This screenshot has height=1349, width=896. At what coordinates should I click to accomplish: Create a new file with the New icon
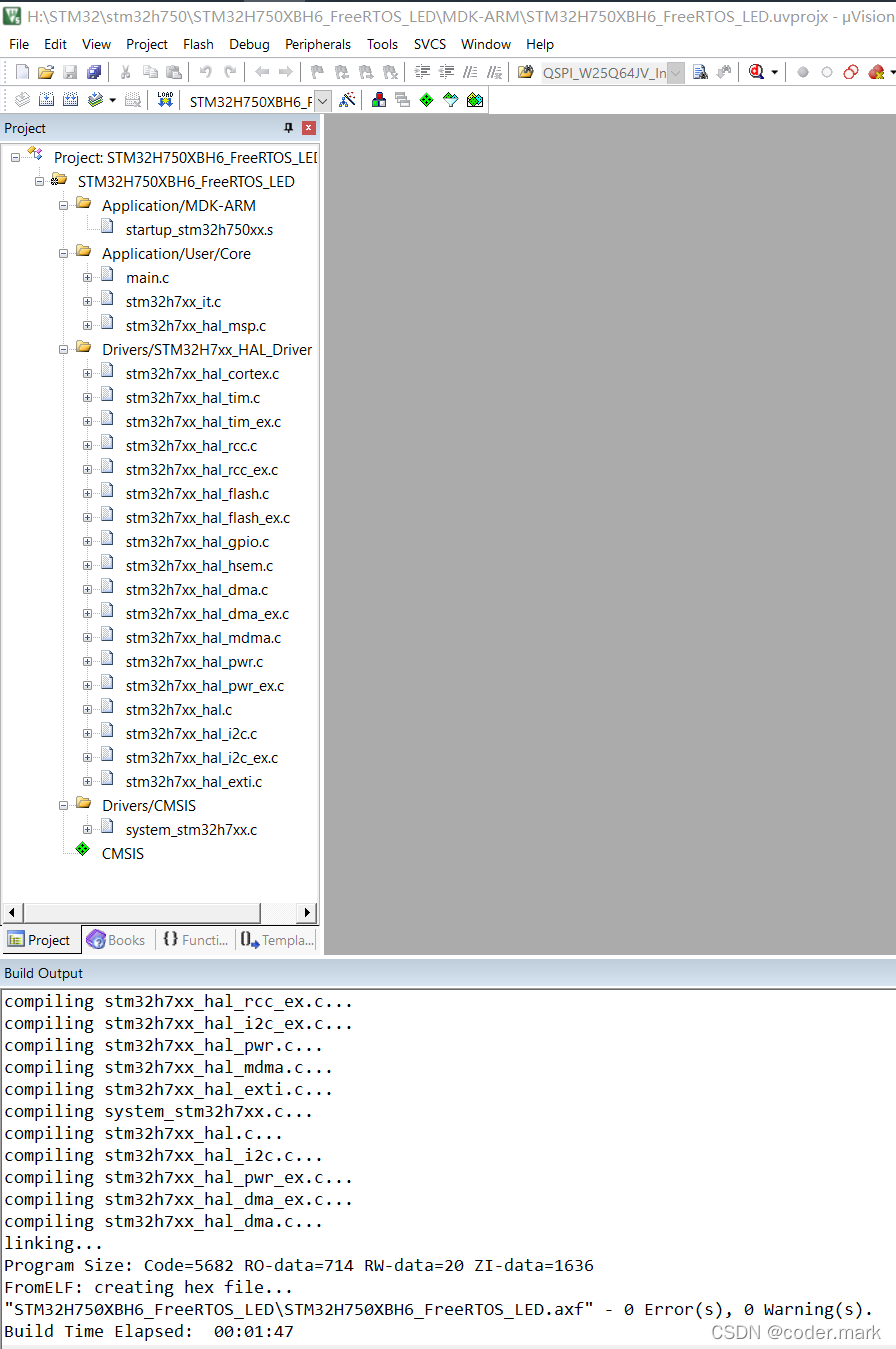[x=22, y=72]
